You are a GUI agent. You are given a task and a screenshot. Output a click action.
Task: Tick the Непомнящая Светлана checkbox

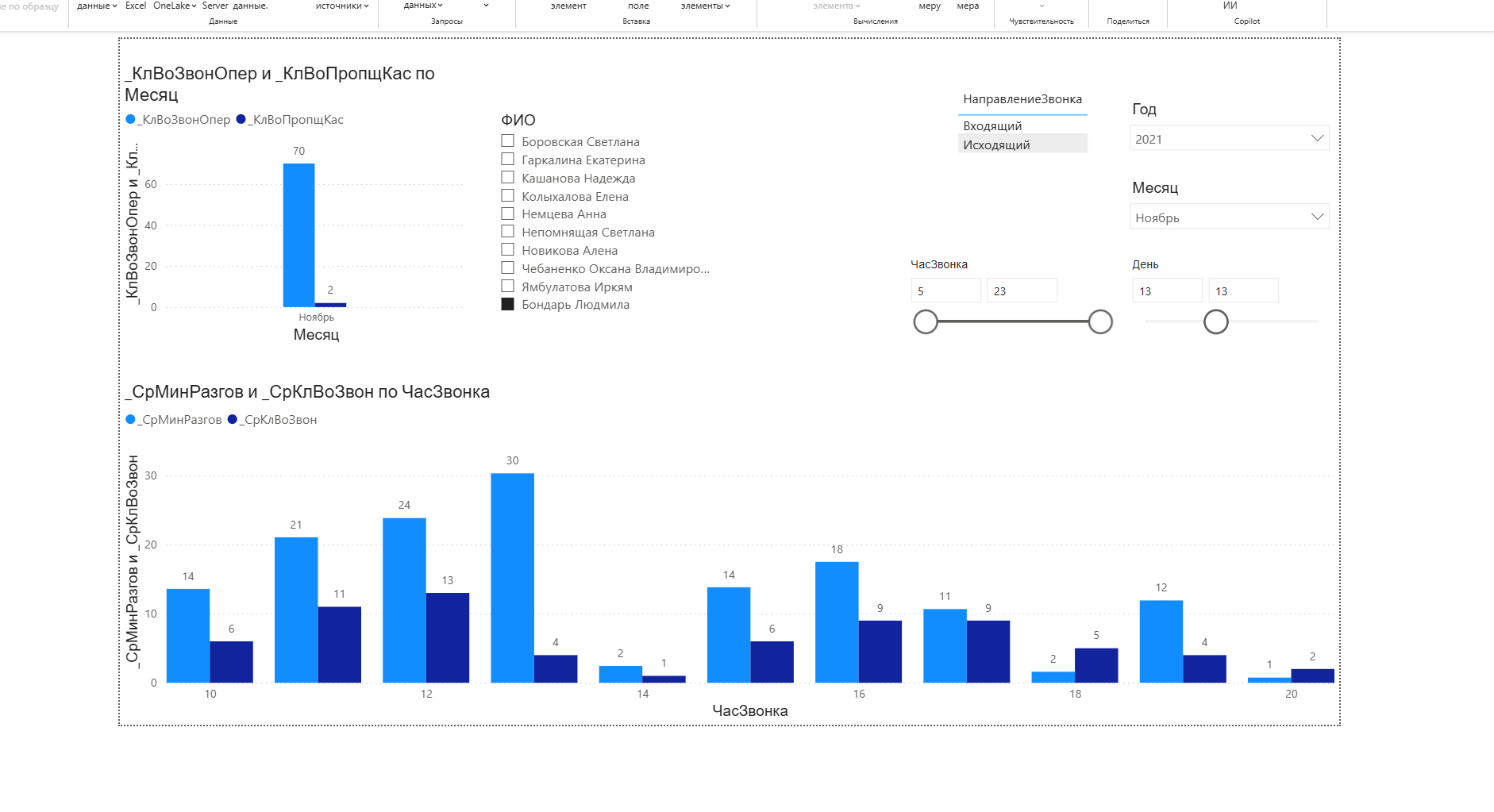[508, 232]
